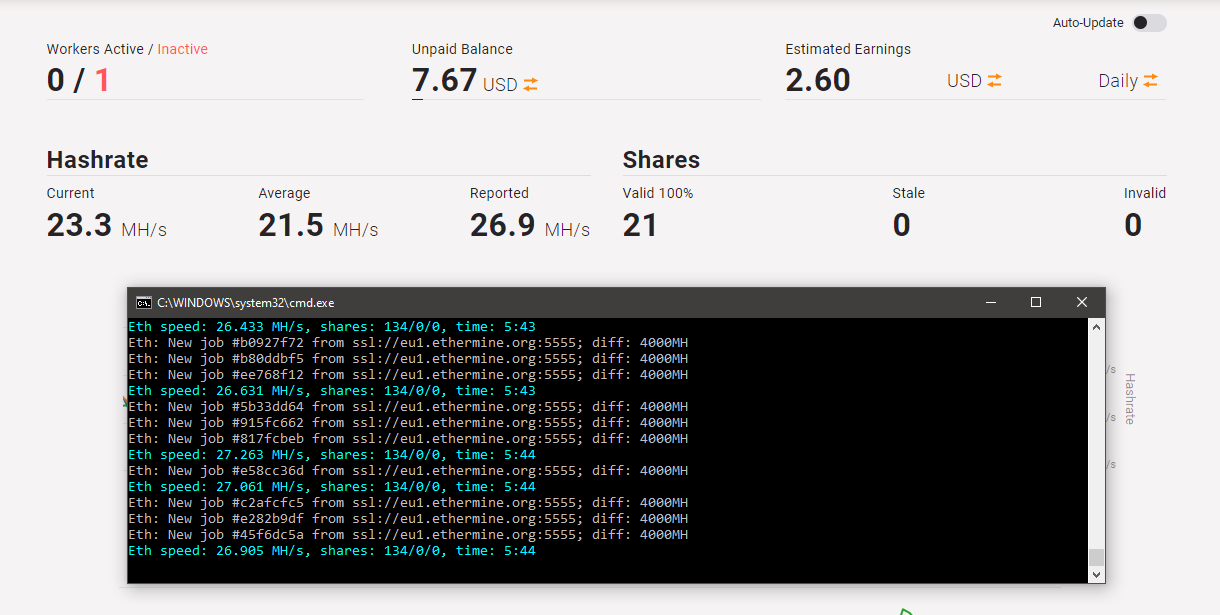
Task: Click cmd scrollbar up arrow
Action: (1097, 327)
